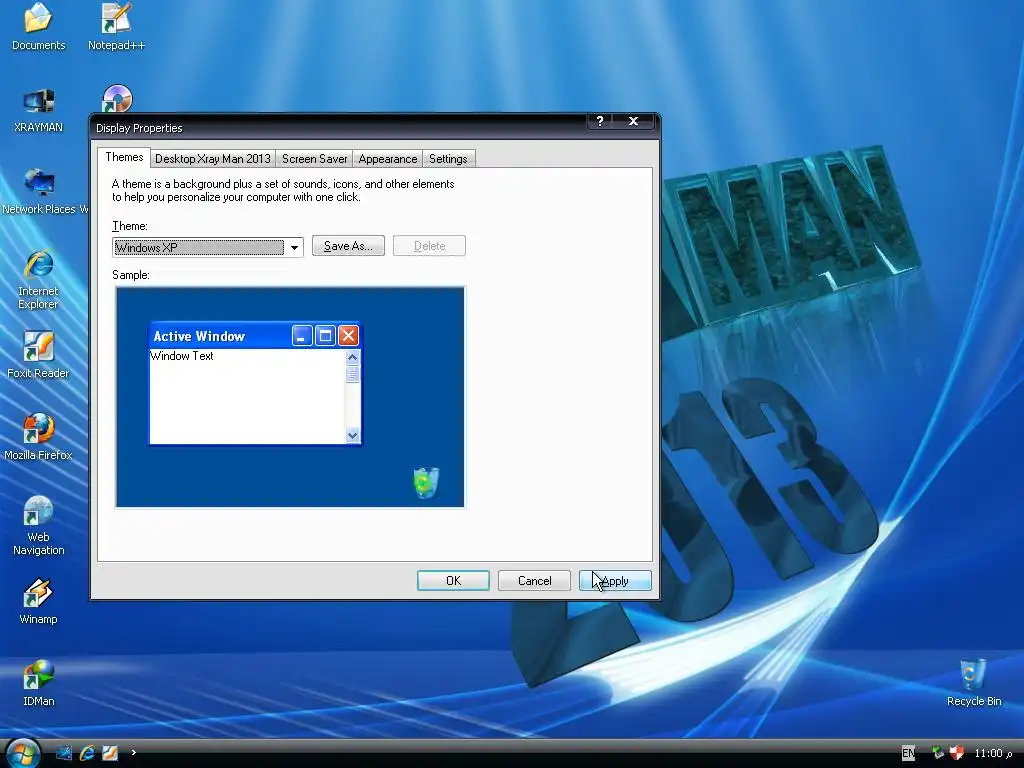The height and width of the screenshot is (768, 1024).
Task: Expand the quick launch overflow chevron
Action: (133, 752)
